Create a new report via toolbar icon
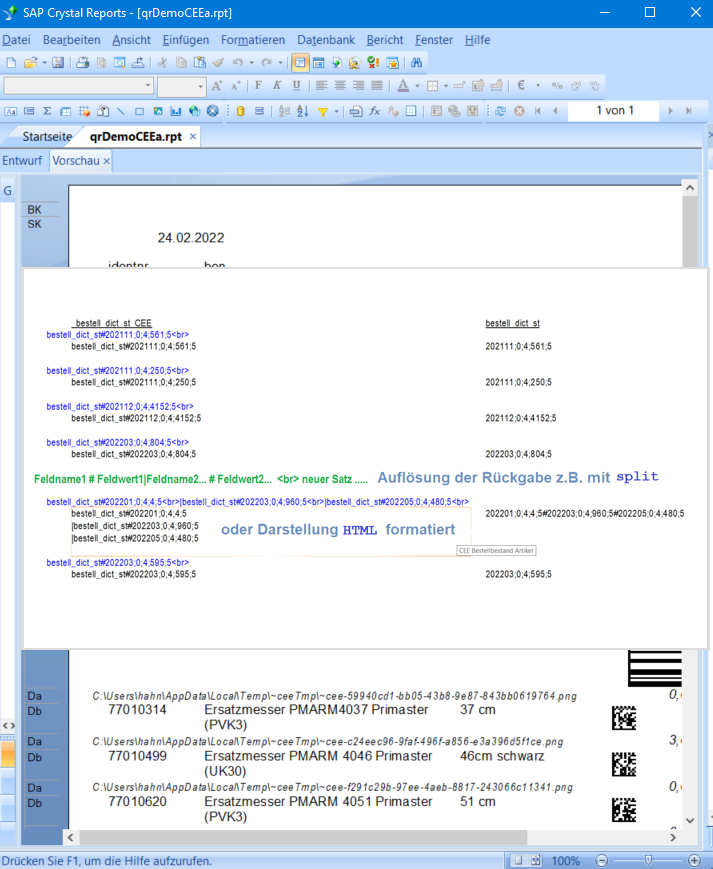 [11, 63]
